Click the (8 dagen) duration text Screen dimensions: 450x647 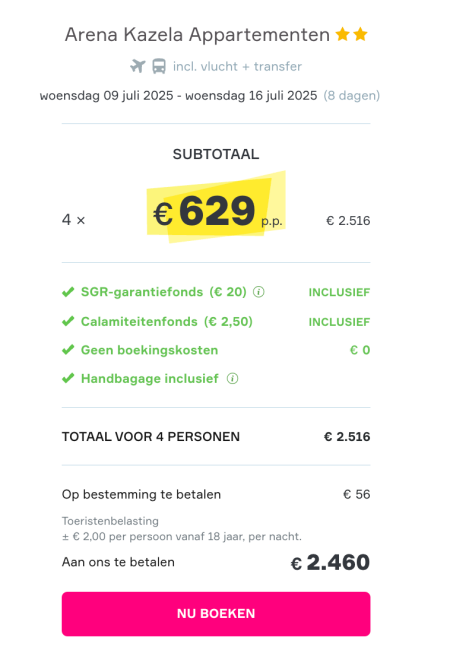pos(352,96)
